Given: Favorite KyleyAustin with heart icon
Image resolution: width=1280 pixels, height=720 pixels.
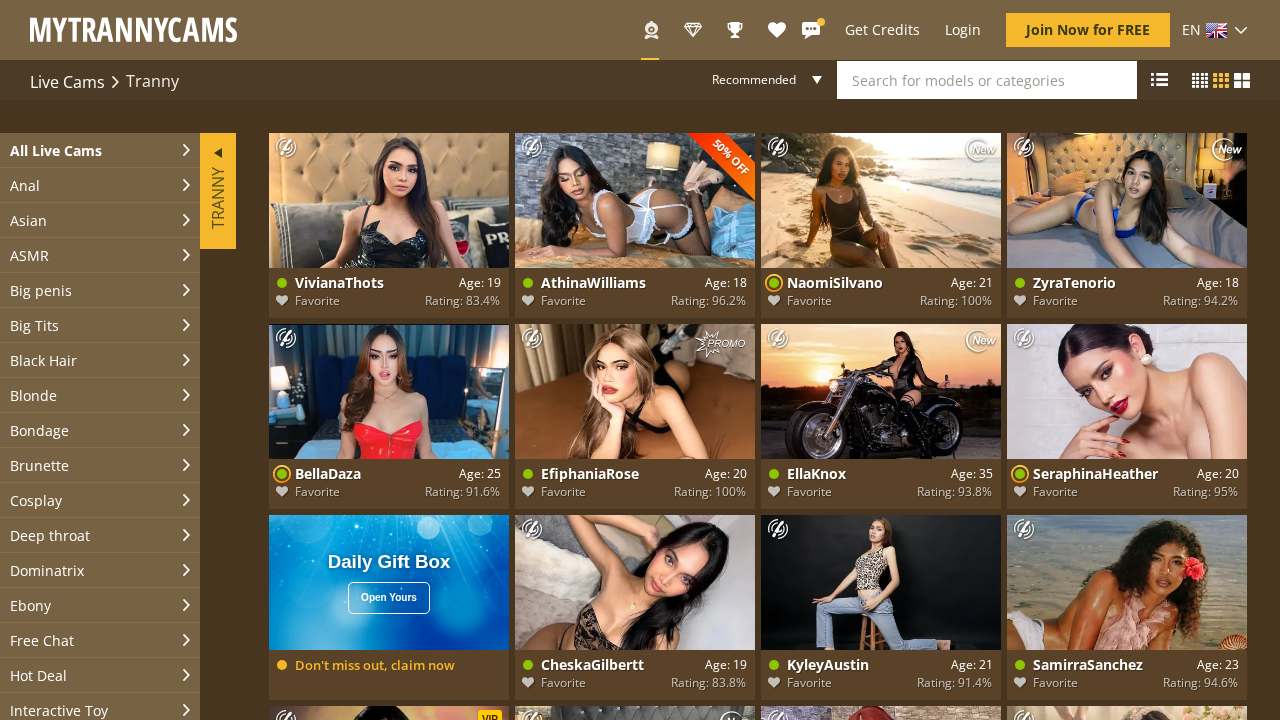Looking at the screenshot, I should (x=774, y=682).
